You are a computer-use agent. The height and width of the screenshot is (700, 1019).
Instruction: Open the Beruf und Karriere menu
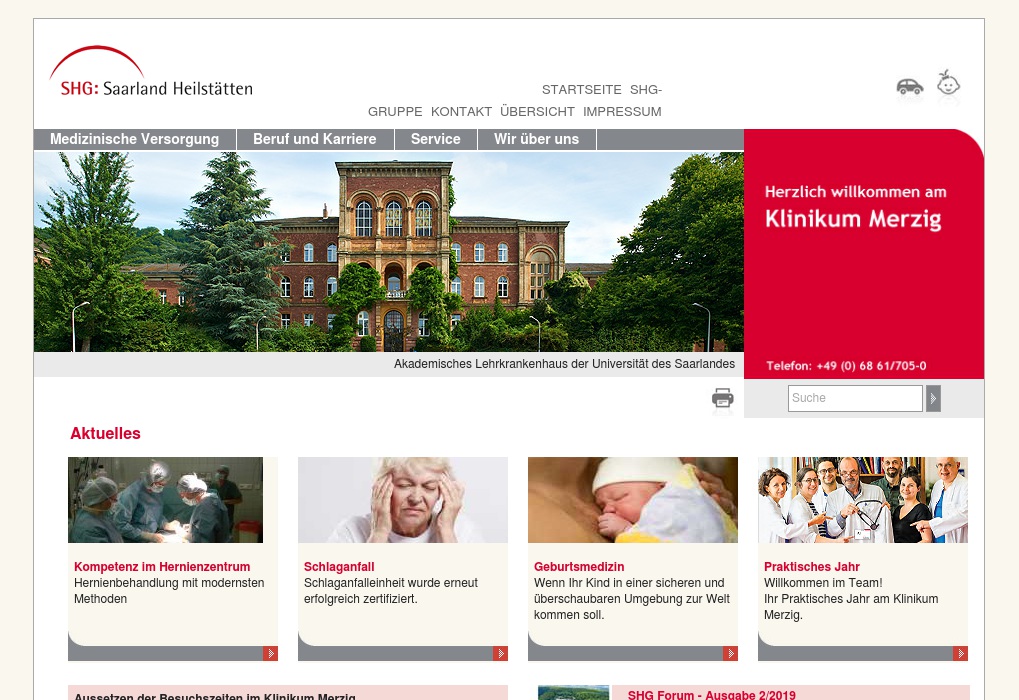[x=314, y=140]
